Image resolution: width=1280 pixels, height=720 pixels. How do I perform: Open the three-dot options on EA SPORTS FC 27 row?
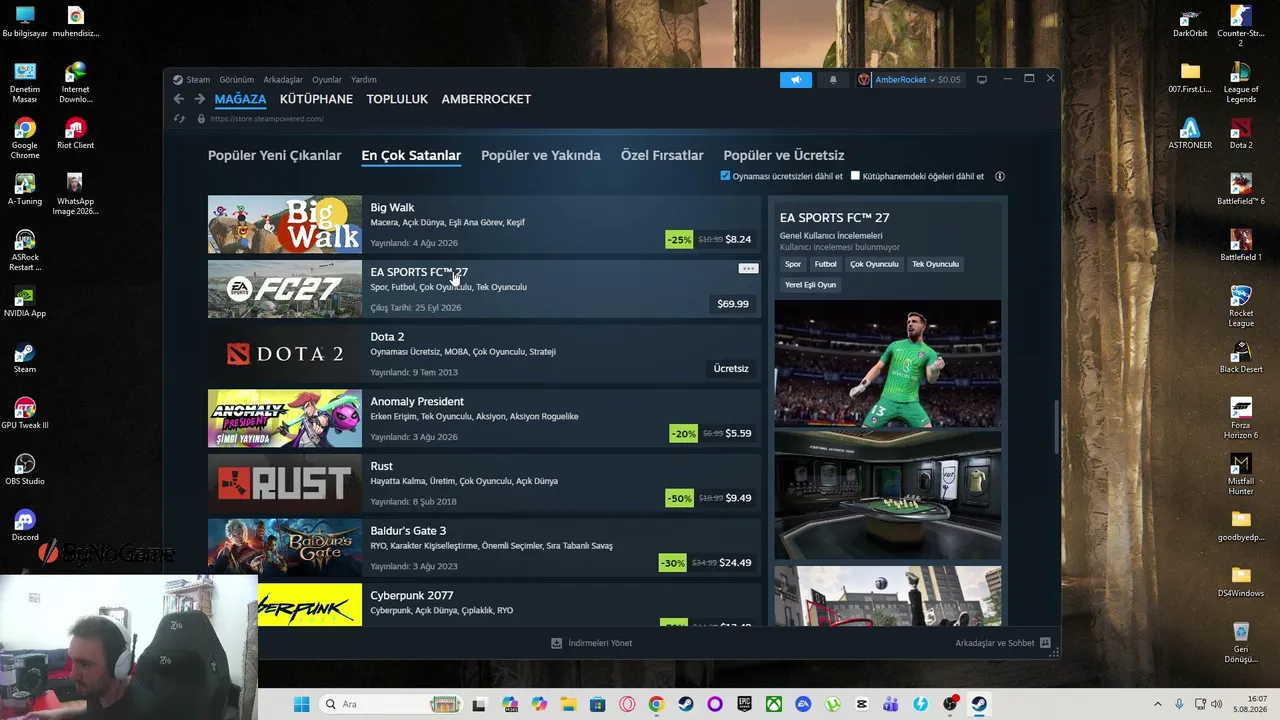click(x=748, y=268)
